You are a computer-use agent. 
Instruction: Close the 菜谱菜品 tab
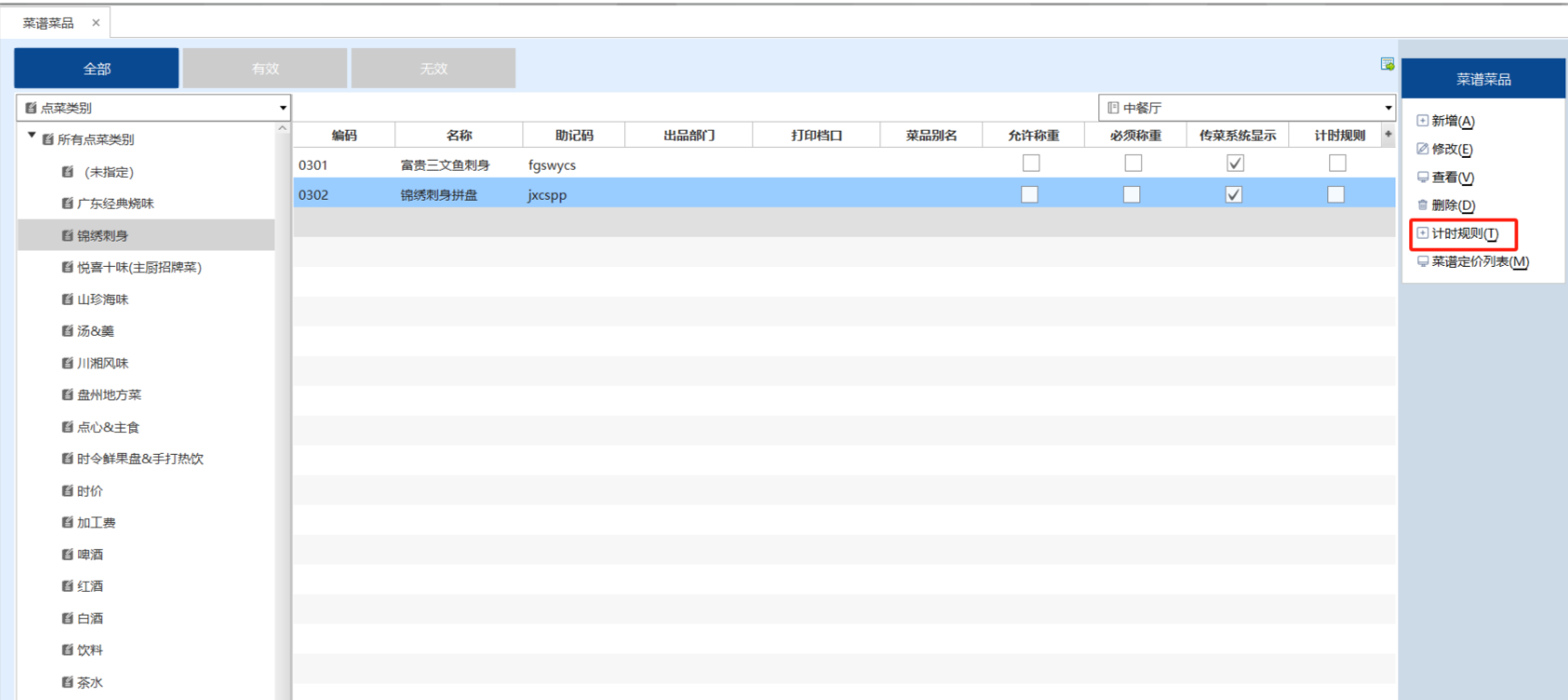(95, 23)
